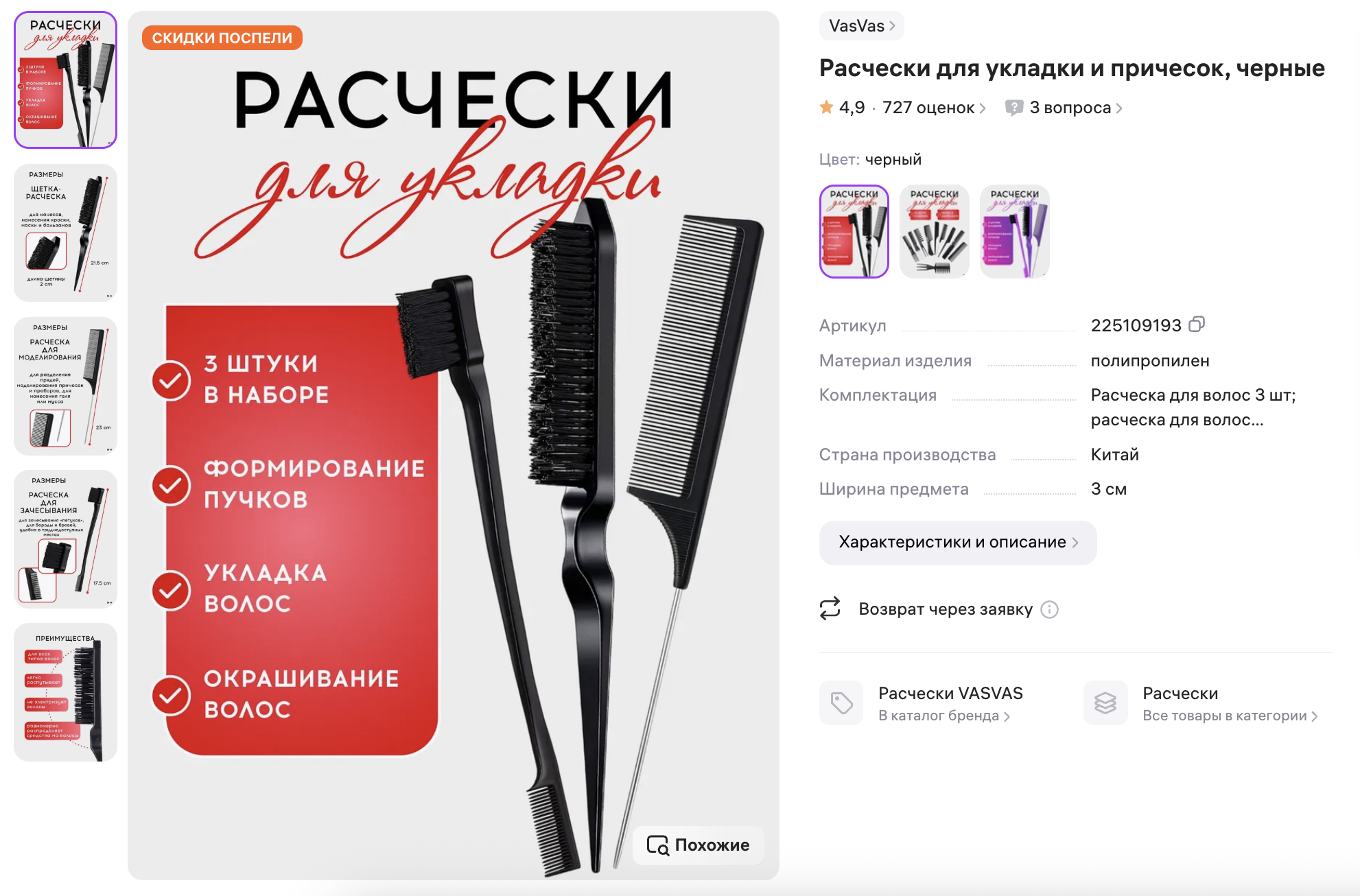Click the category layers icon
Image resolution: width=1360 pixels, height=896 pixels.
click(1105, 703)
